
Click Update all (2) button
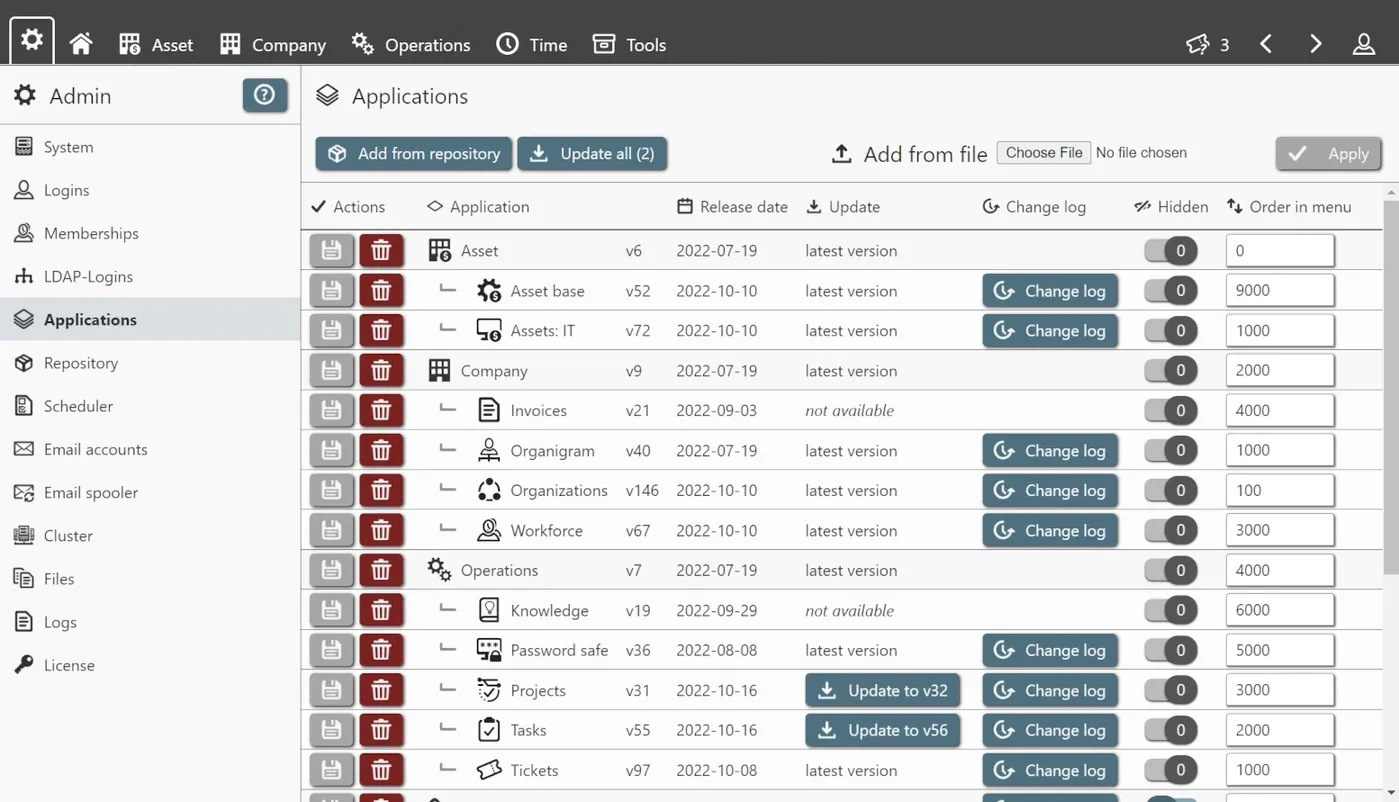(592, 153)
